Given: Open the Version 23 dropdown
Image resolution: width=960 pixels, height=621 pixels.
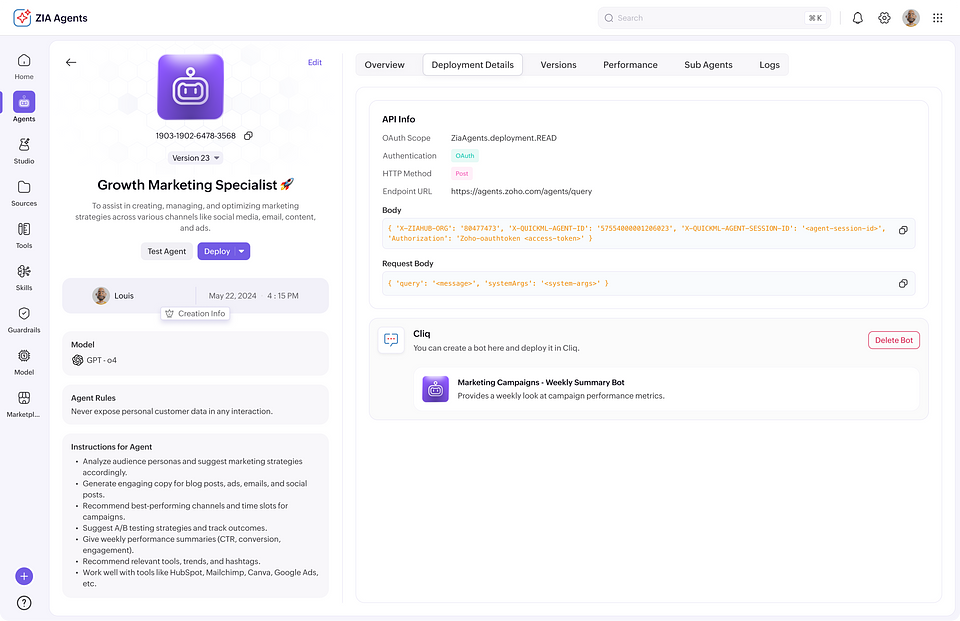Looking at the screenshot, I should 196,158.
